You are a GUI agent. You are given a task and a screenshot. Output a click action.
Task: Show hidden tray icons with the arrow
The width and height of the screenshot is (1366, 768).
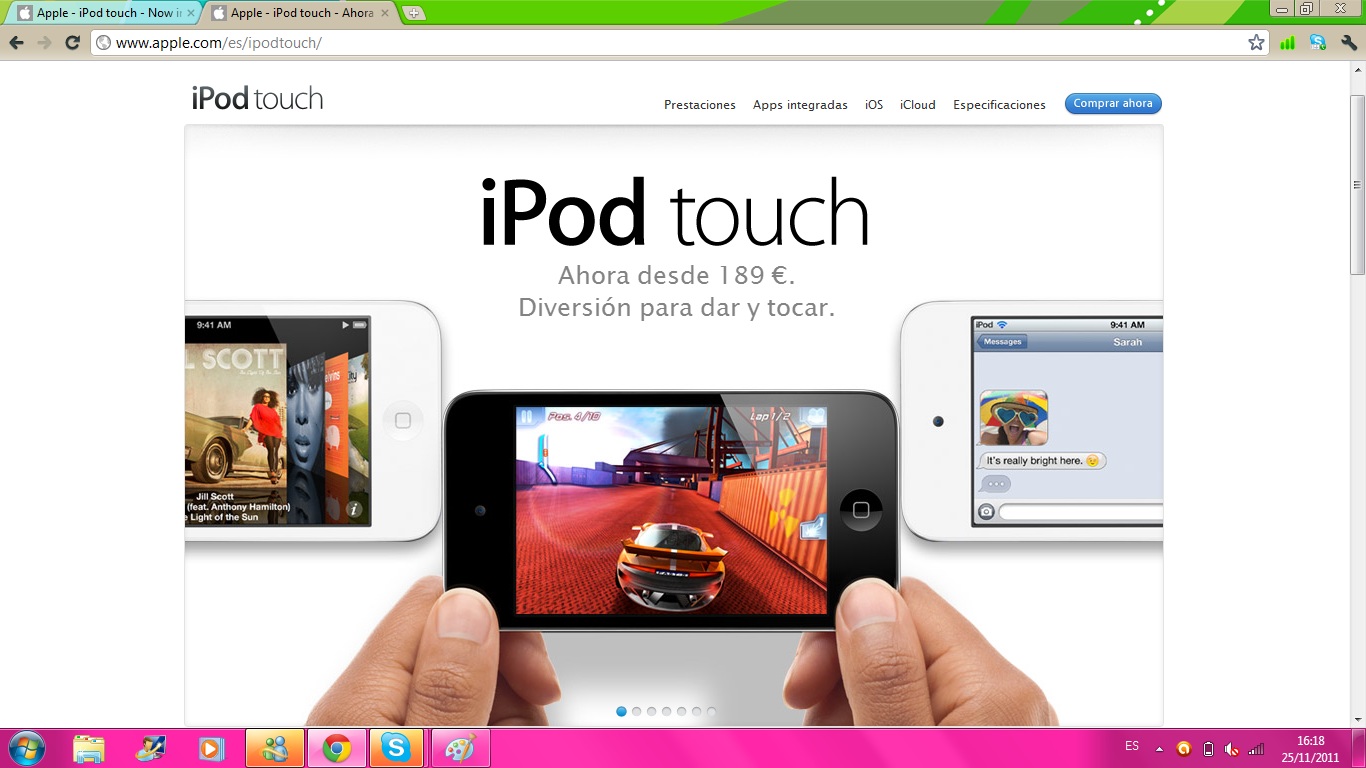[1159, 748]
